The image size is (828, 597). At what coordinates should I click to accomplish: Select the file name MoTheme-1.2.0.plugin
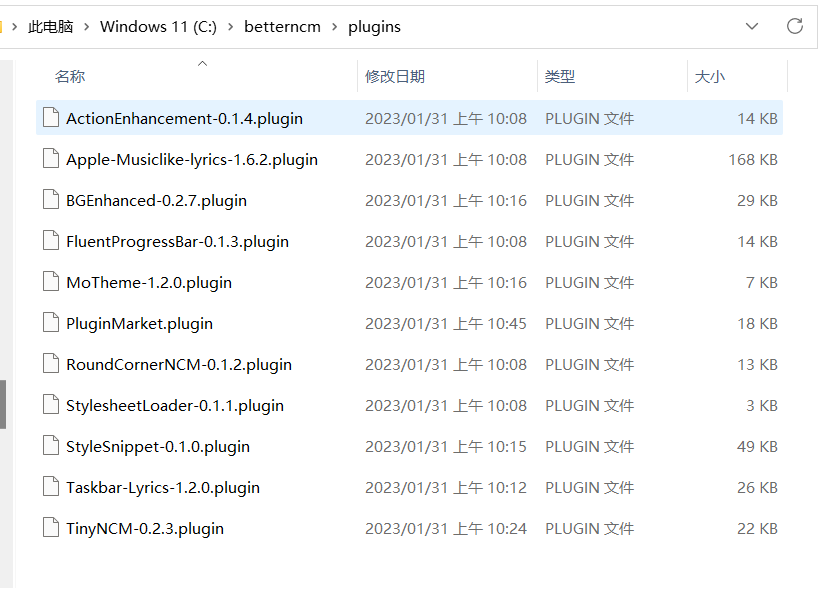pos(149,282)
